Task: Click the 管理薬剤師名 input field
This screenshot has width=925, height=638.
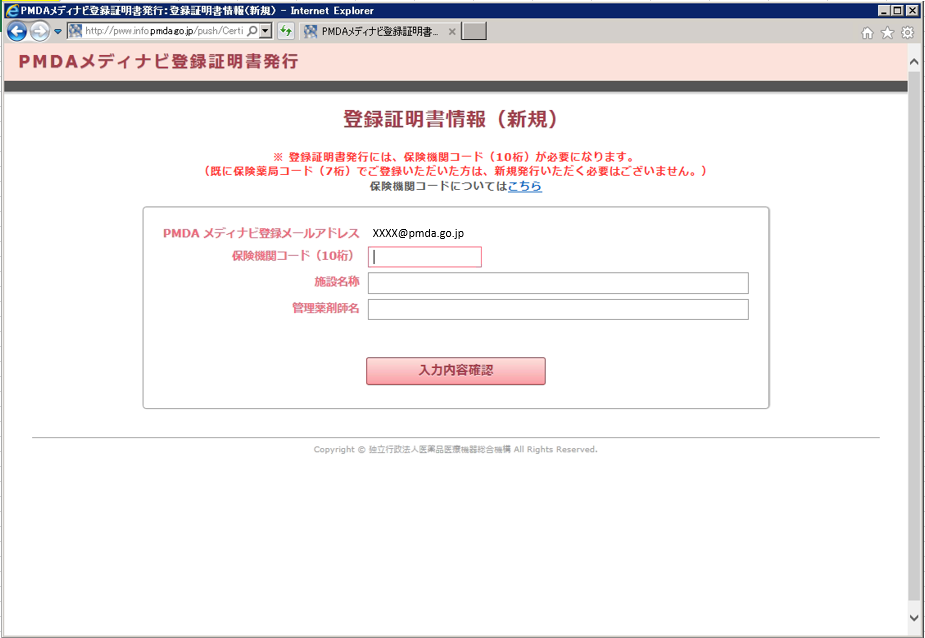Action: coord(558,309)
